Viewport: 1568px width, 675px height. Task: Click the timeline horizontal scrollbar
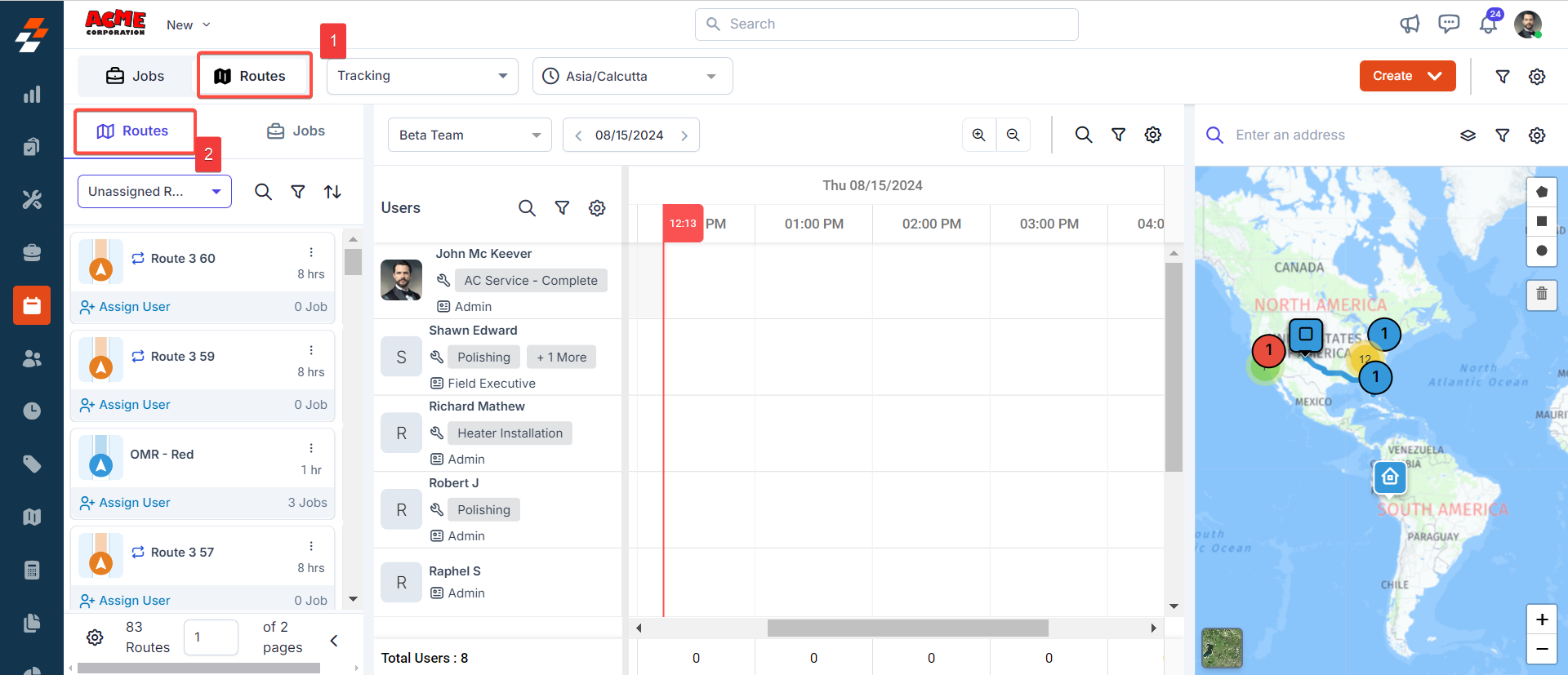tap(906, 628)
